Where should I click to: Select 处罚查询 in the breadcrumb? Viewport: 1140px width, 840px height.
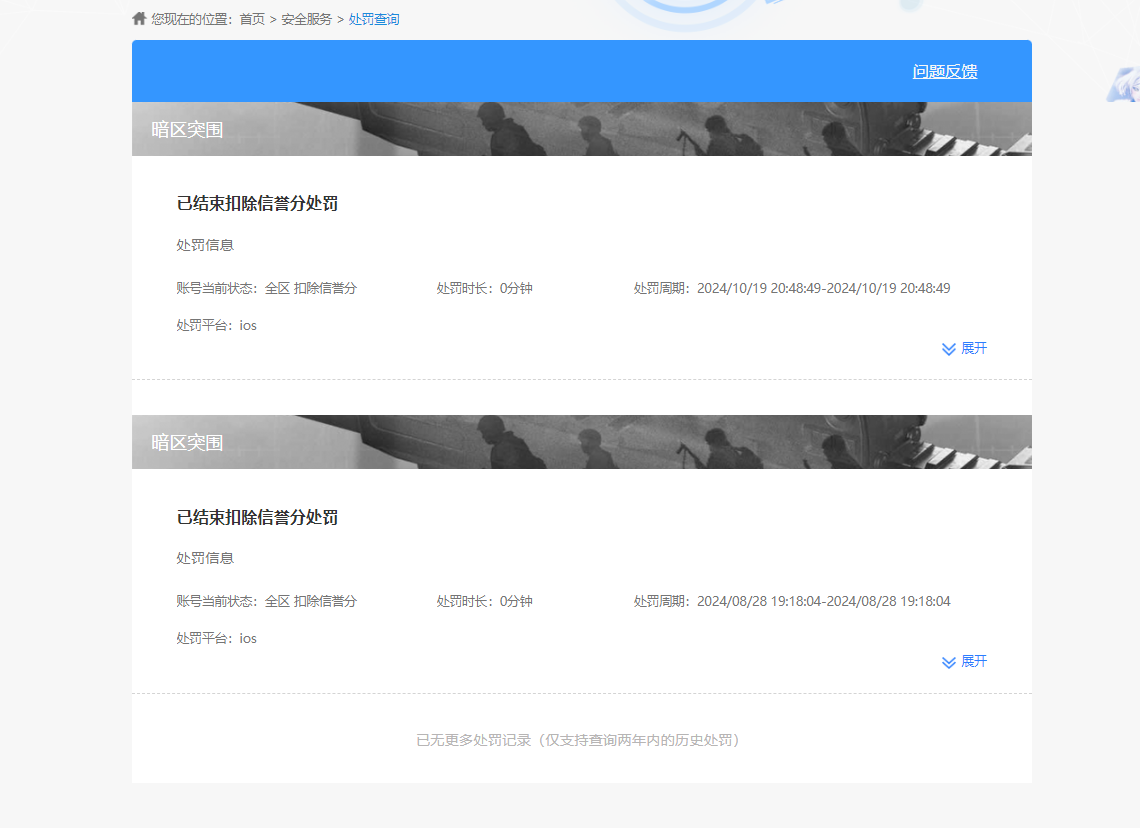[x=374, y=20]
